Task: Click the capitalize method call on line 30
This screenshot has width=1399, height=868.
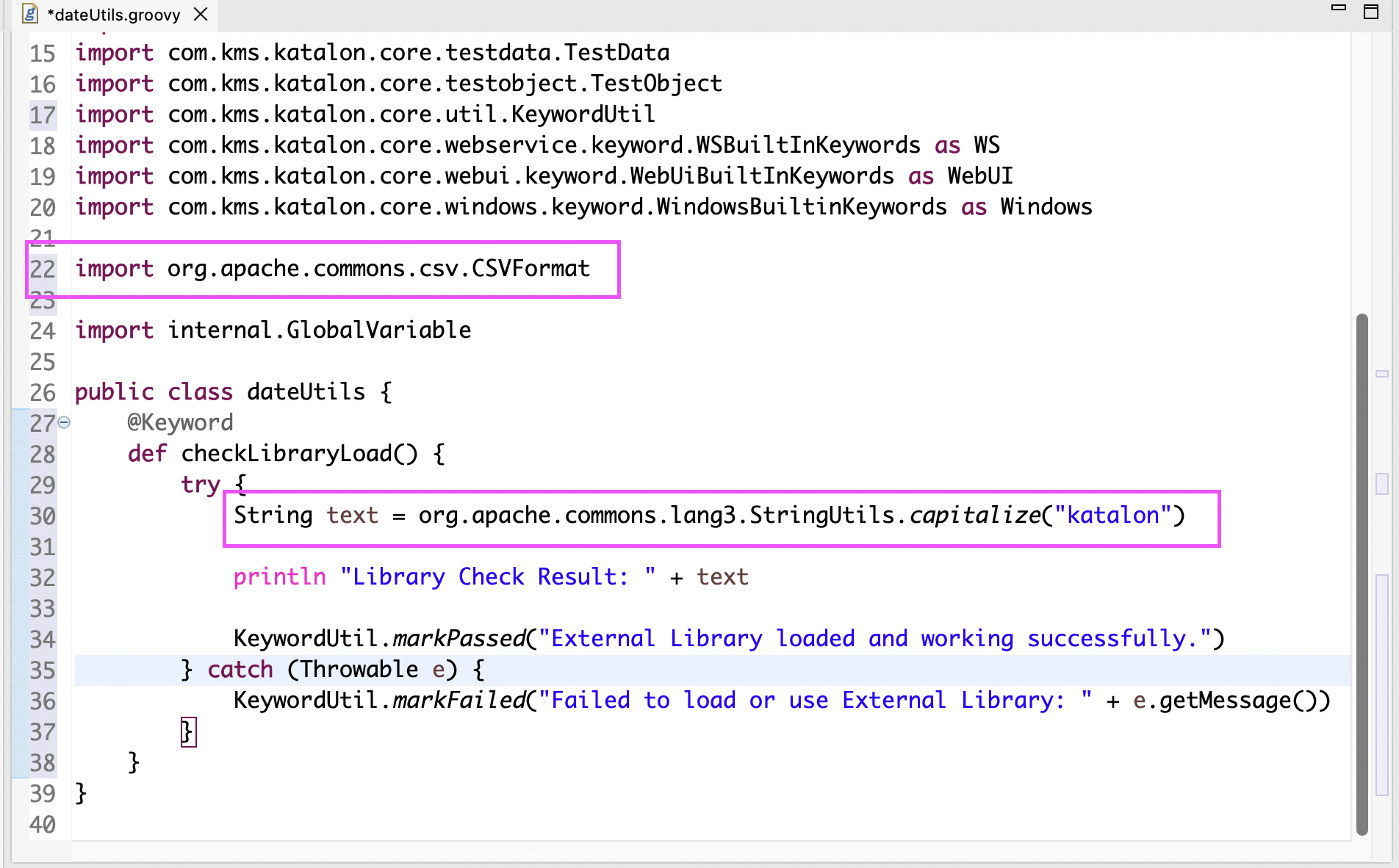Action: 974,516
